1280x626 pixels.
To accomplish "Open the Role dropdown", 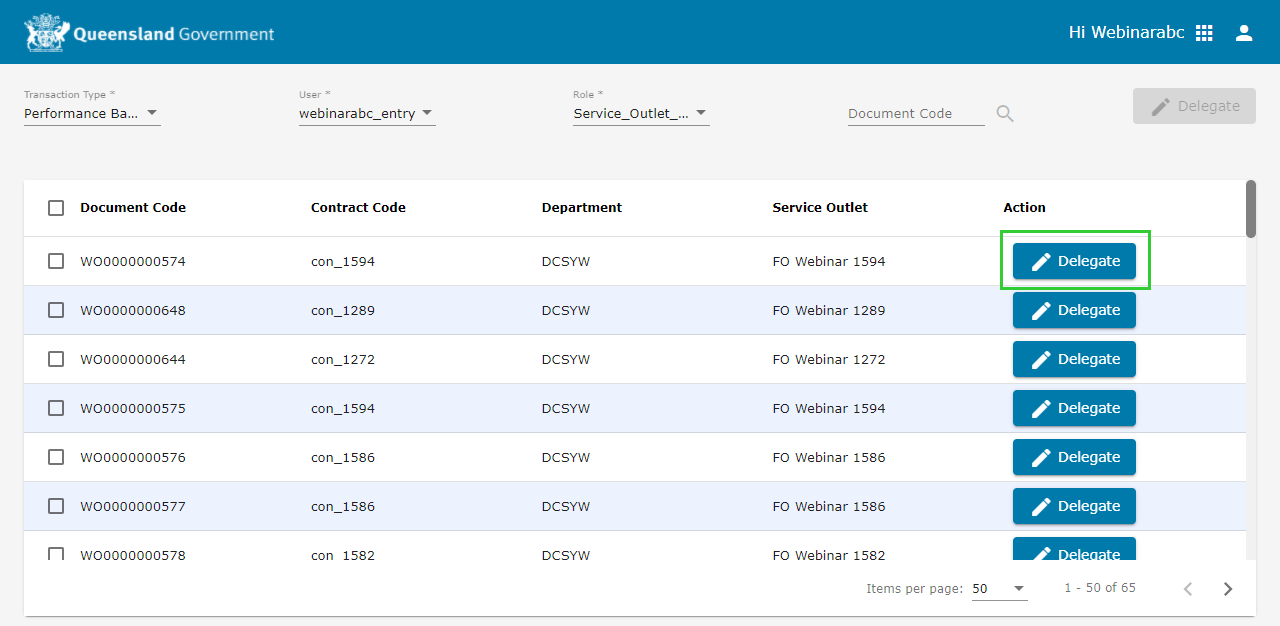I will pyautogui.click(x=640, y=114).
